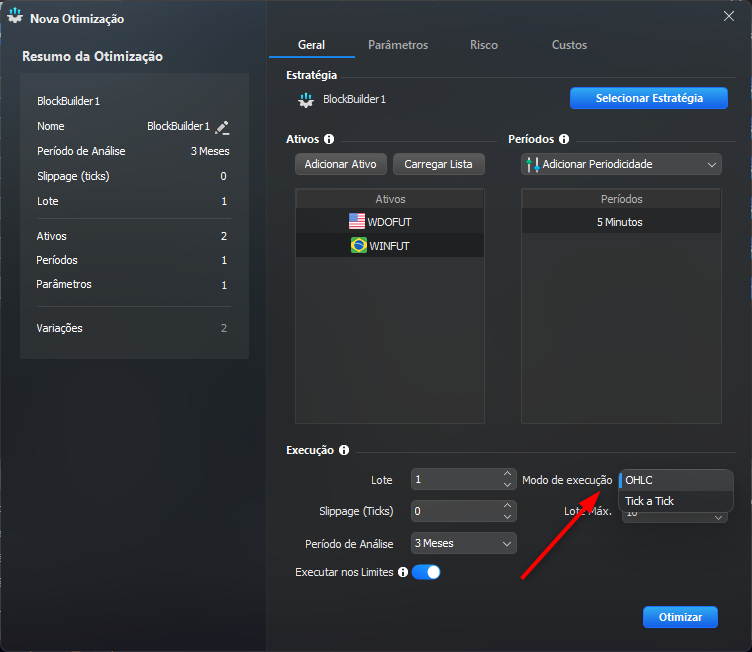Viewport: 752px width, 652px height.
Task: Select OHLC in Modo de execução list
Action: (x=676, y=480)
